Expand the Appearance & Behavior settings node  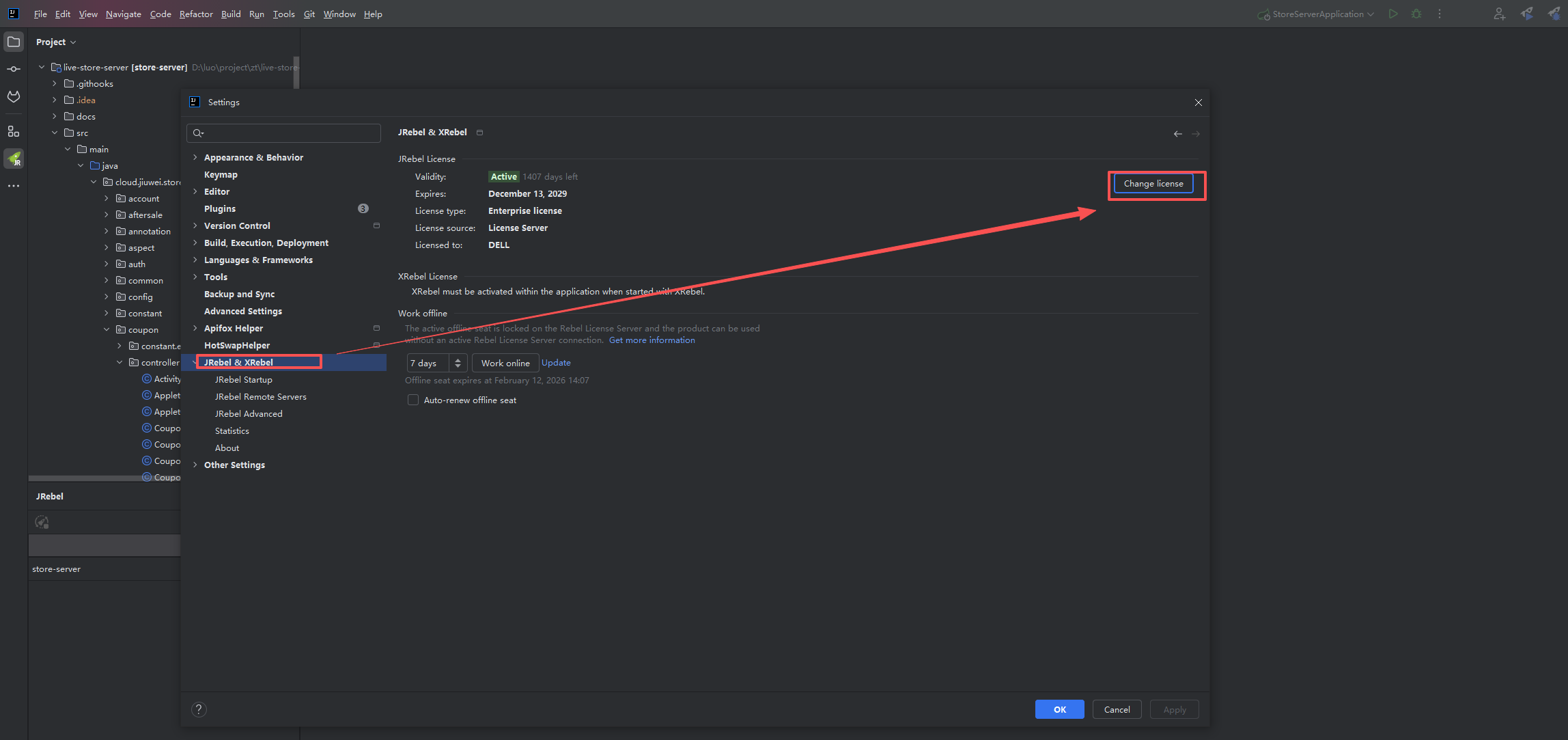tap(195, 157)
